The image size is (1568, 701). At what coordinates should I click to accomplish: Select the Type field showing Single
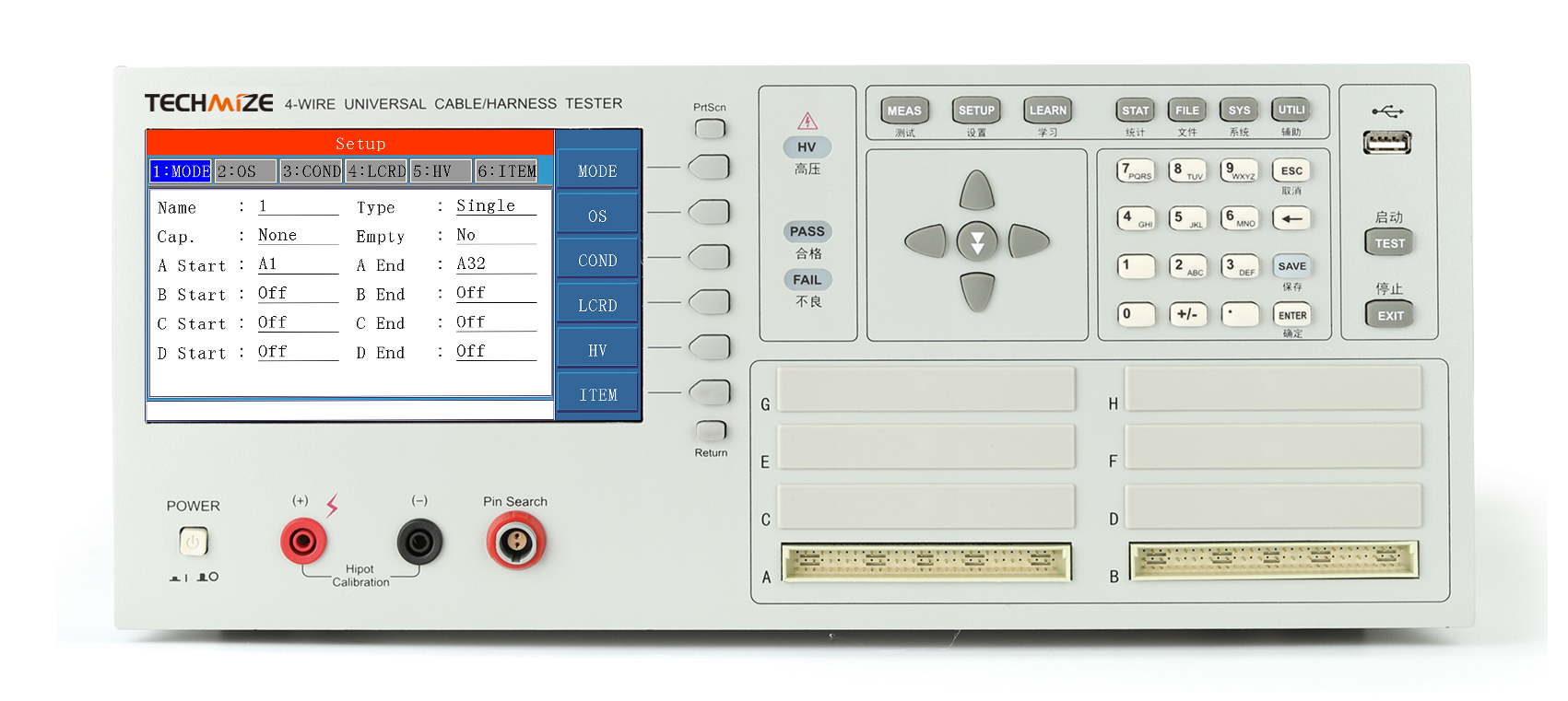coord(495,206)
